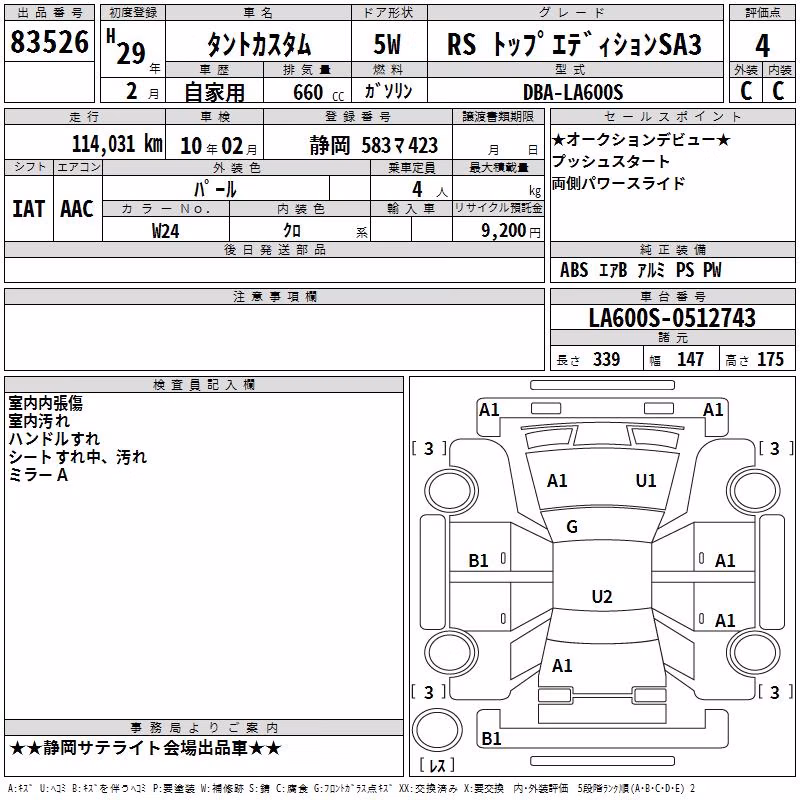This screenshot has width=800, height=800.
Task: Click the 後日発送部品 section header
Action: click(275, 249)
